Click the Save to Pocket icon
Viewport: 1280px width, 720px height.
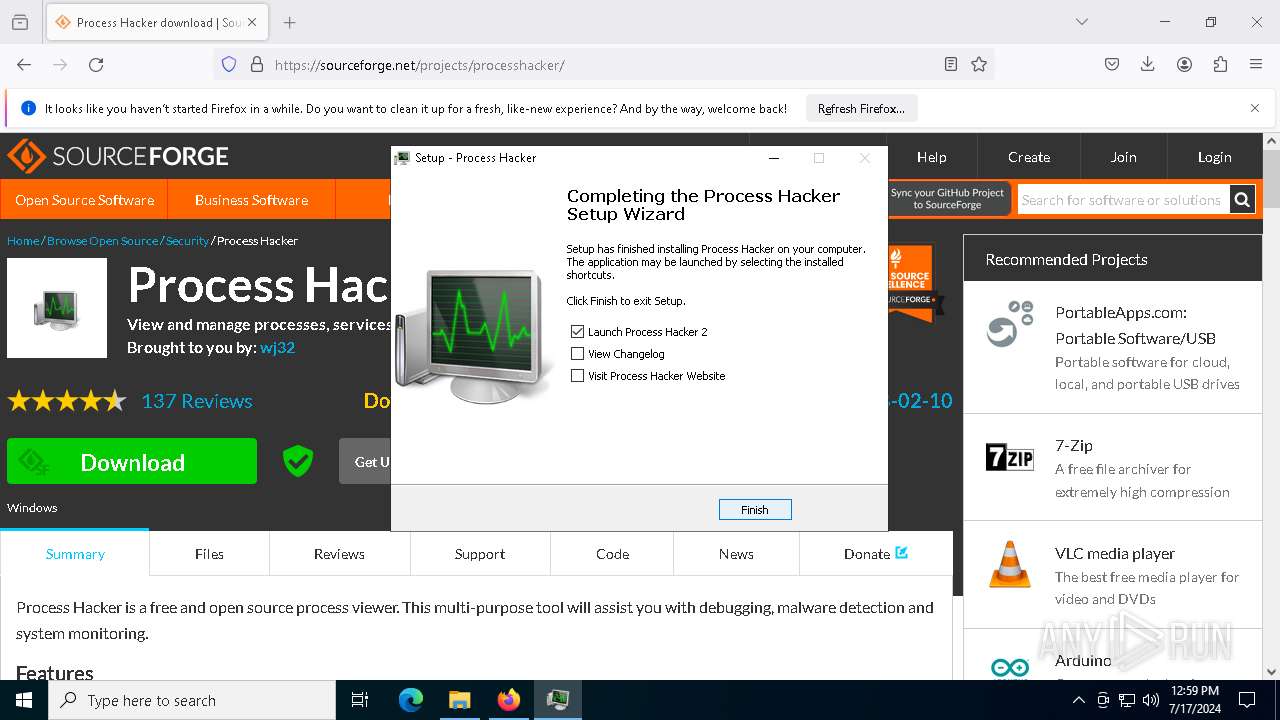pyautogui.click(x=1112, y=64)
